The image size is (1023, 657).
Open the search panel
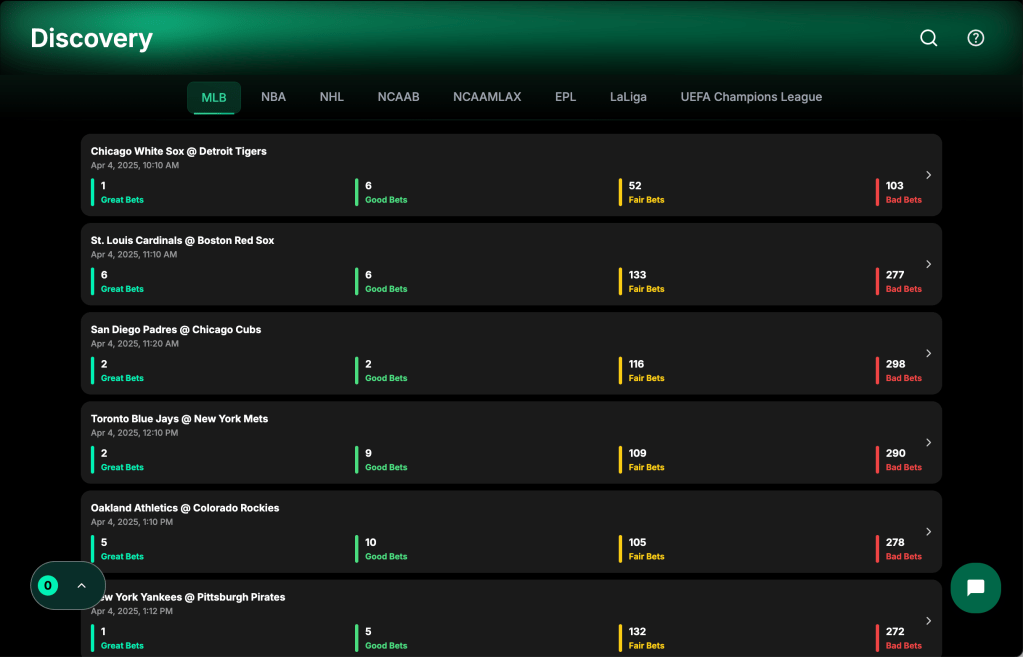coord(928,38)
